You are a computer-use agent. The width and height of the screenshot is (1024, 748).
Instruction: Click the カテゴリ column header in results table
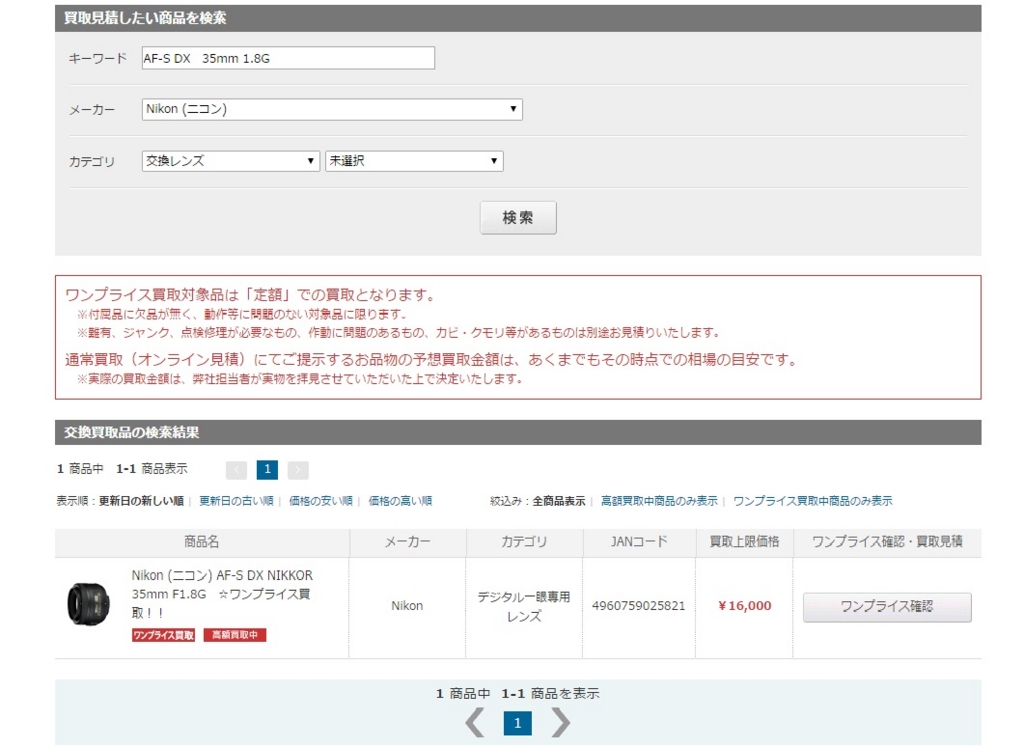pyautogui.click(x=524, y=542)
